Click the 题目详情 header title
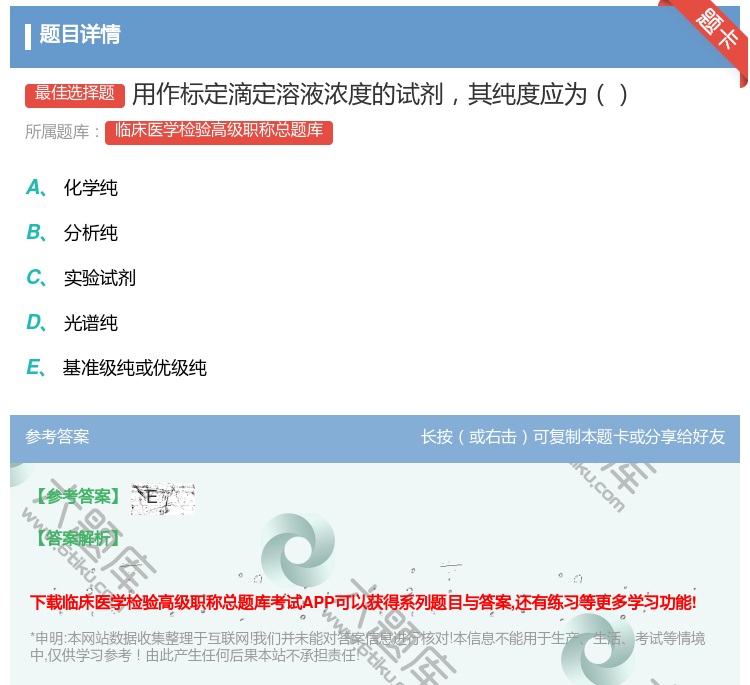Viewport: 750px width, 685px height. click(x=80, y=34)
